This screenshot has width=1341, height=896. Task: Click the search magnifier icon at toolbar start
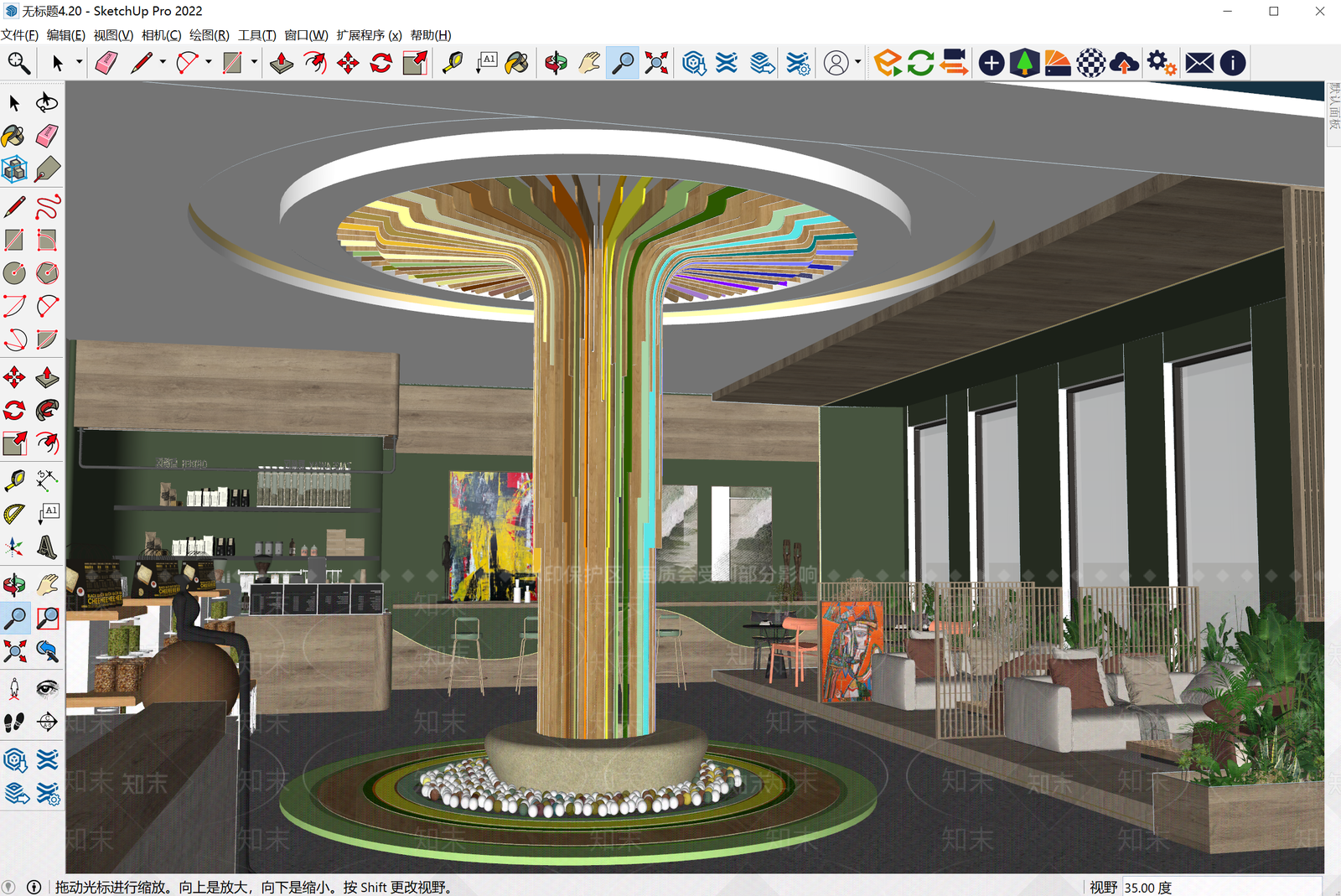(x=18, y=63)
